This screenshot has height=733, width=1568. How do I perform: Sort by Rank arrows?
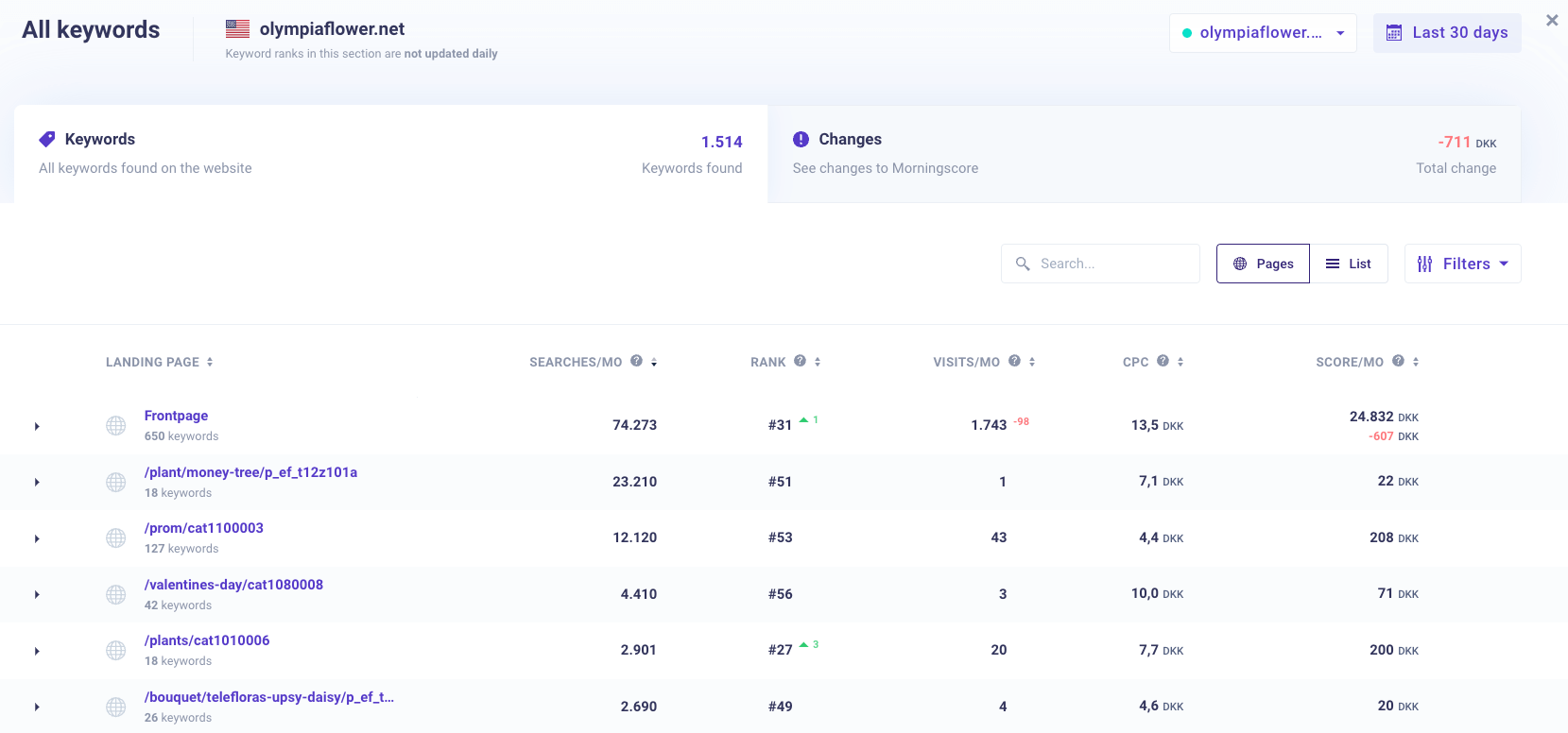point(818,362)
